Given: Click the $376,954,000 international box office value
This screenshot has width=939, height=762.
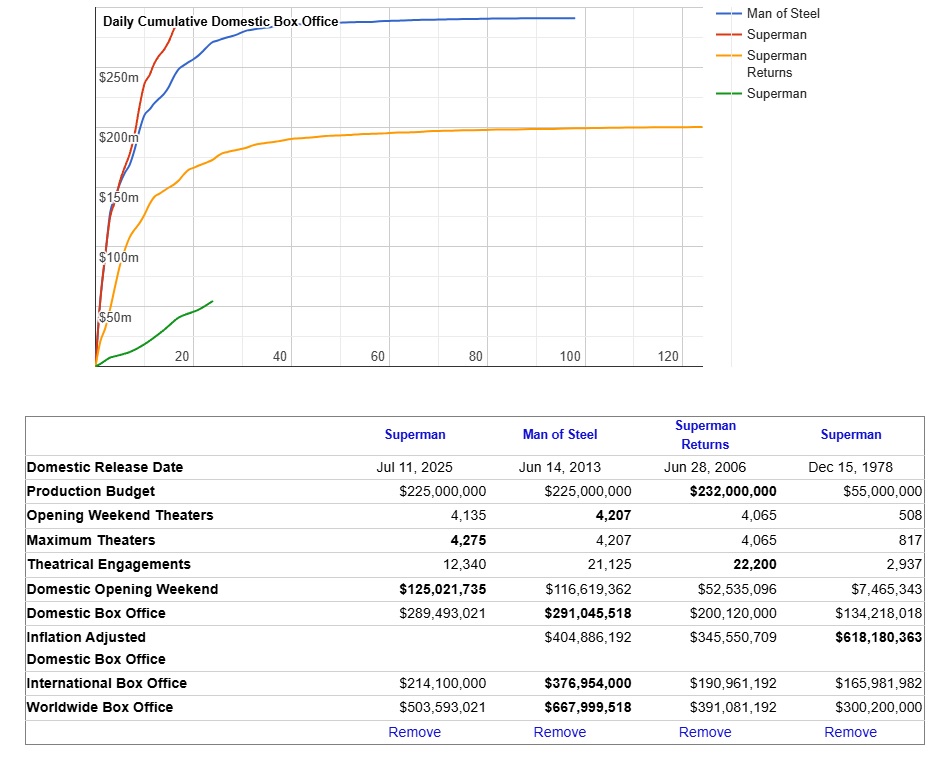Looking at the screenshot, I should [x=588, y=683].
